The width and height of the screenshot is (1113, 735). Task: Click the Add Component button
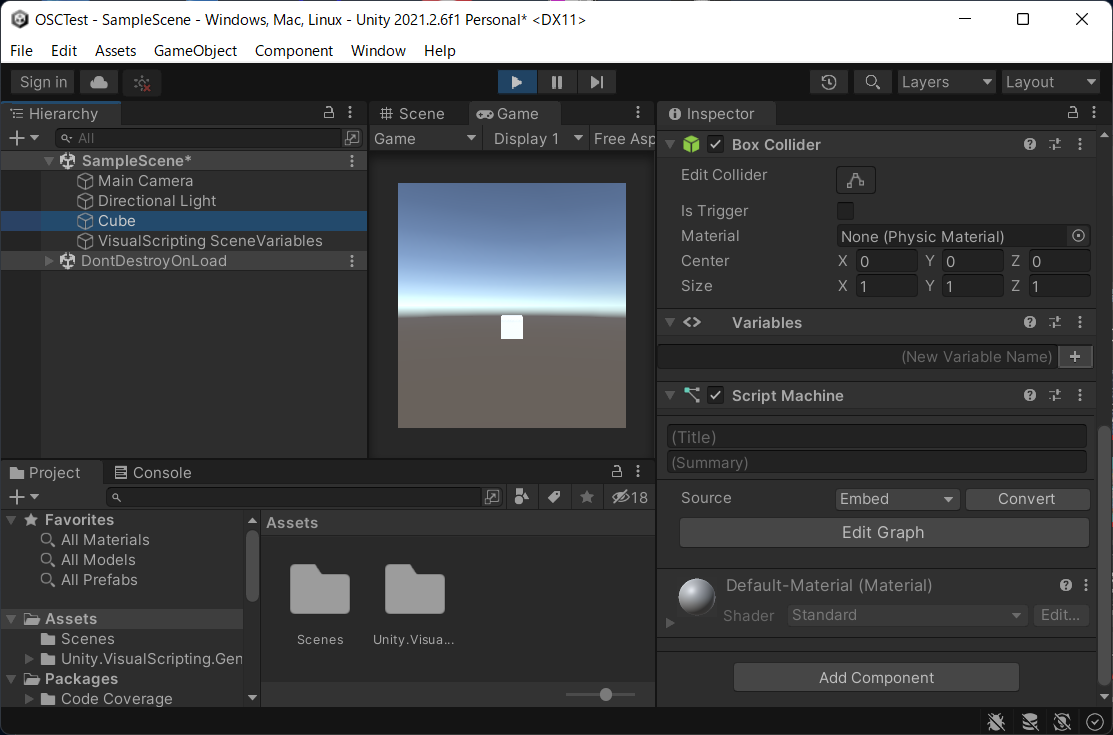876,678
